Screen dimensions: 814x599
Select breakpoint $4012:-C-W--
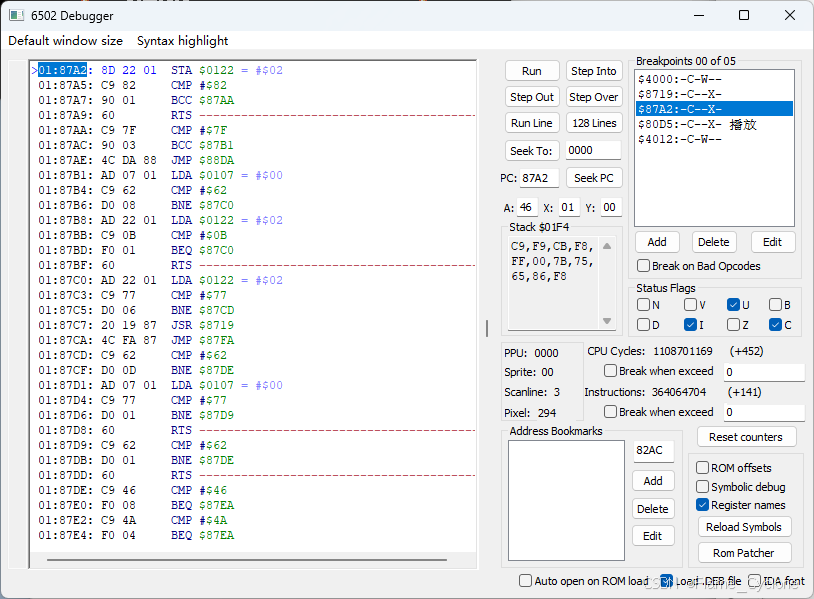click(714, 139)
